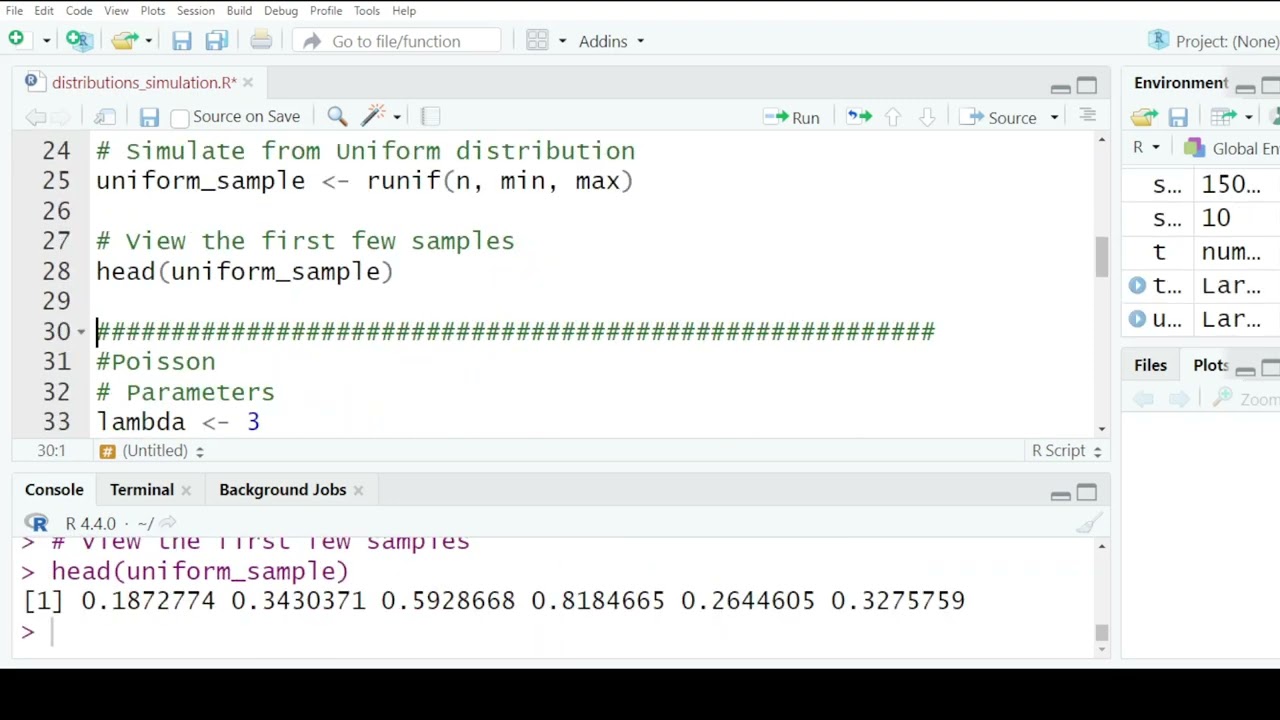Screen dimensions: 1280x720
Task: Click the Re-run previous code icon
Action: click(859, 117)
